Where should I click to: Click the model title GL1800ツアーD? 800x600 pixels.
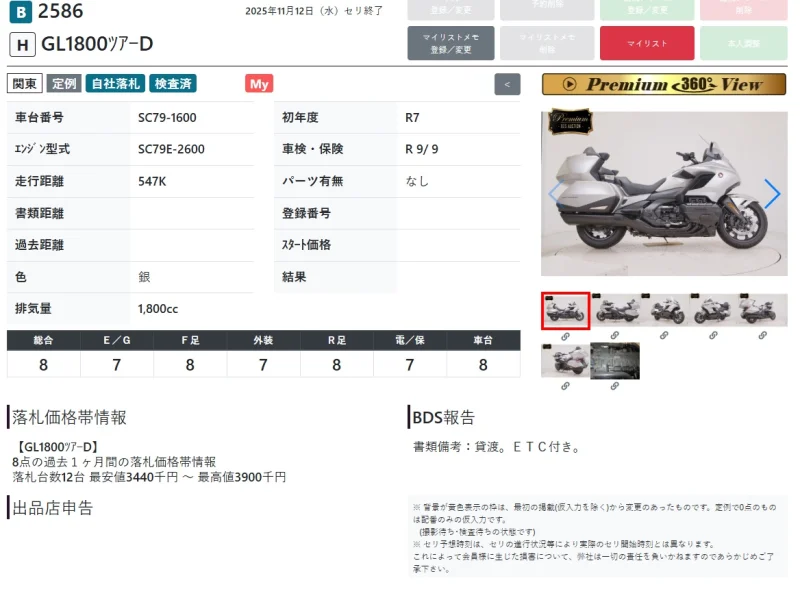[97, 44]
